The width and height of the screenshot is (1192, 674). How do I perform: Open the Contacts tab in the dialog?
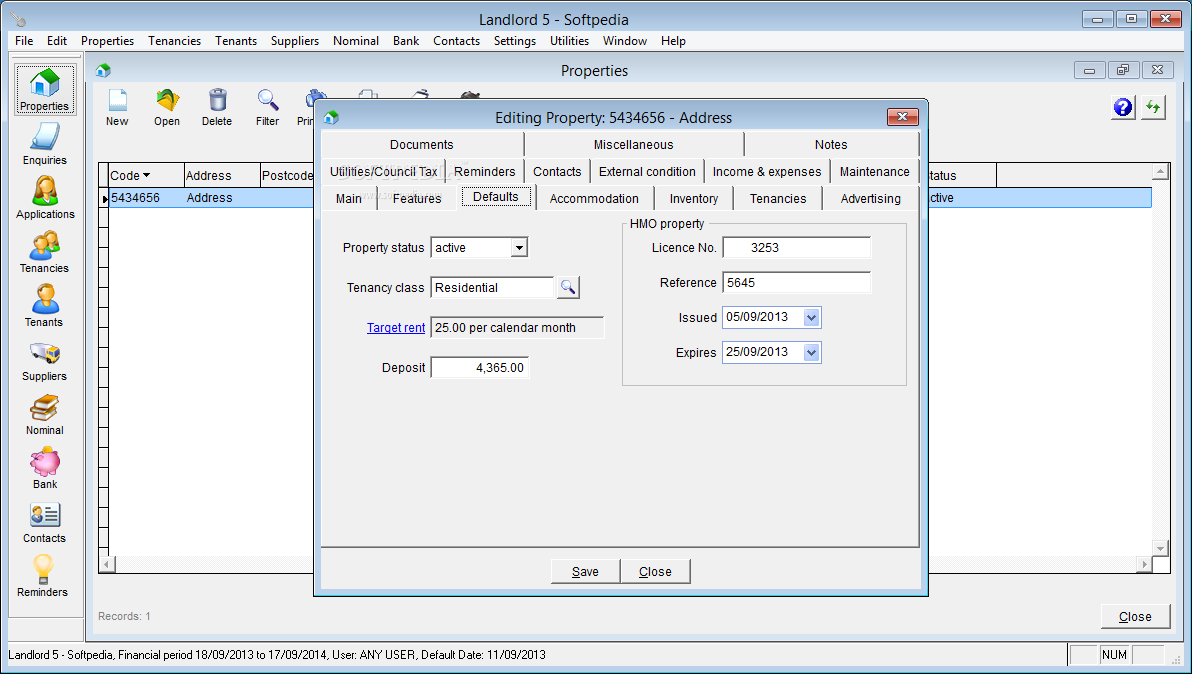(557, 172)
